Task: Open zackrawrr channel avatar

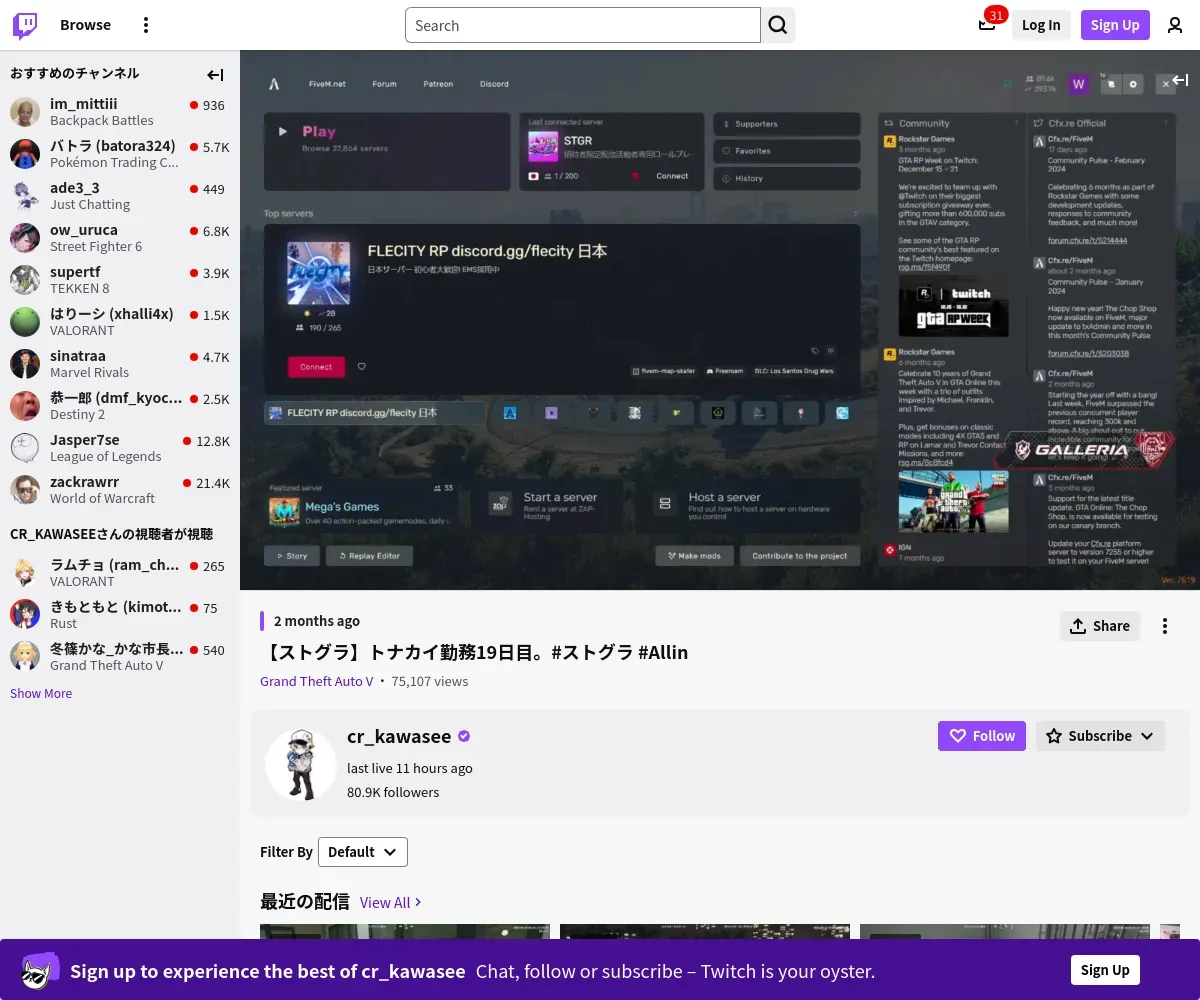Action: (x=25, y=490)
